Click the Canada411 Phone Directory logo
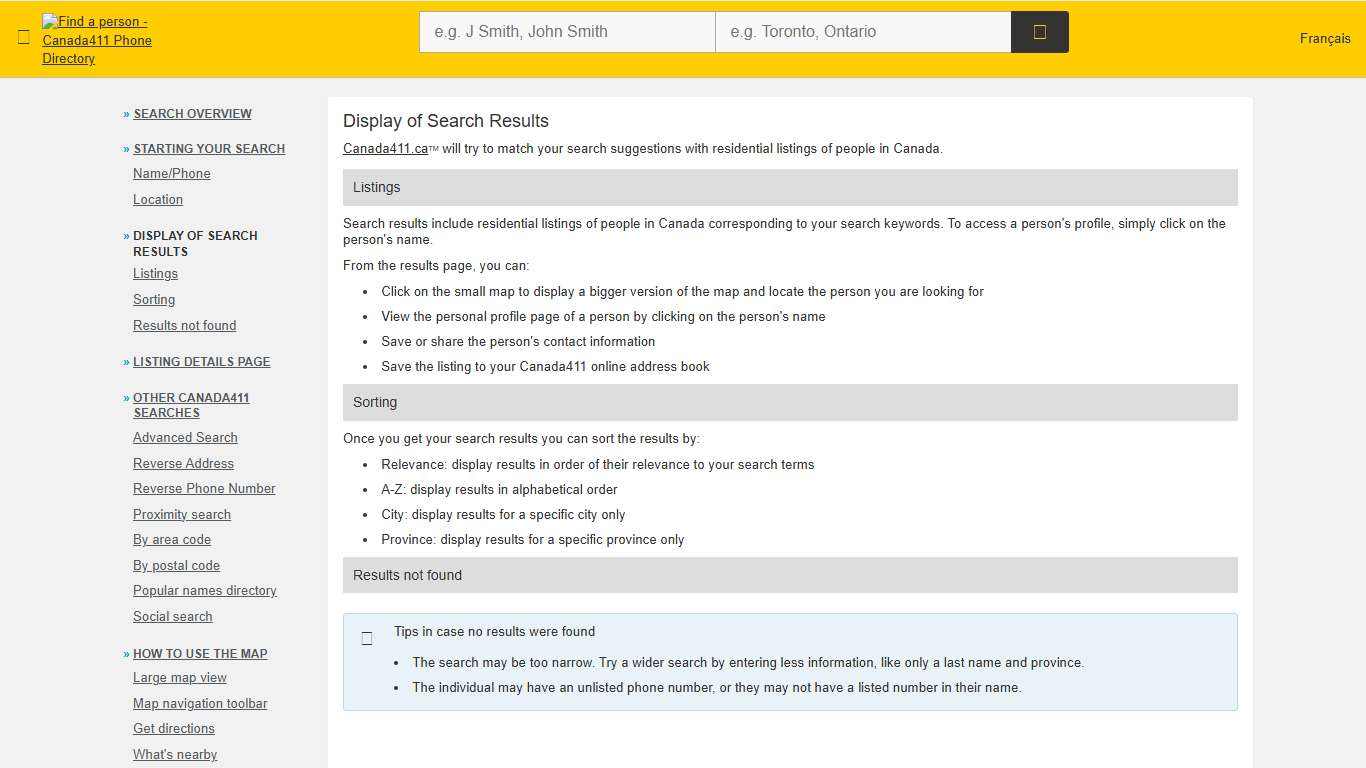This screenshot has width=1366, height=768. [96, 40]
